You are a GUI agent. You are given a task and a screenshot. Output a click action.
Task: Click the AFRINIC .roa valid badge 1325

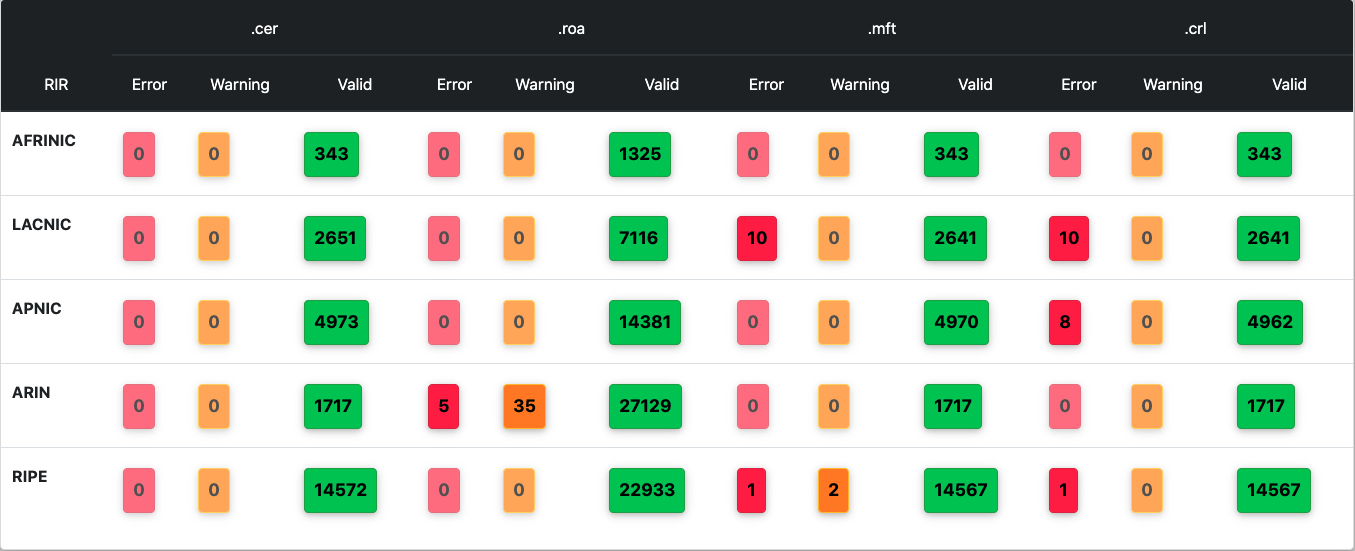(640, 154)
